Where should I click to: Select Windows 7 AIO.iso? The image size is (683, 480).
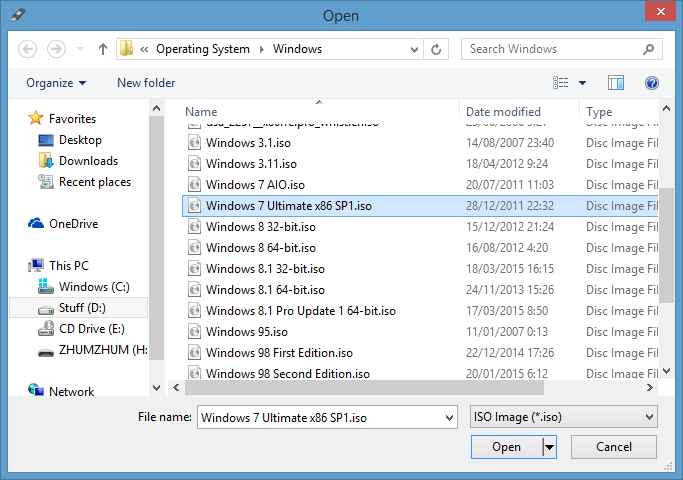[x=255, y=185]
